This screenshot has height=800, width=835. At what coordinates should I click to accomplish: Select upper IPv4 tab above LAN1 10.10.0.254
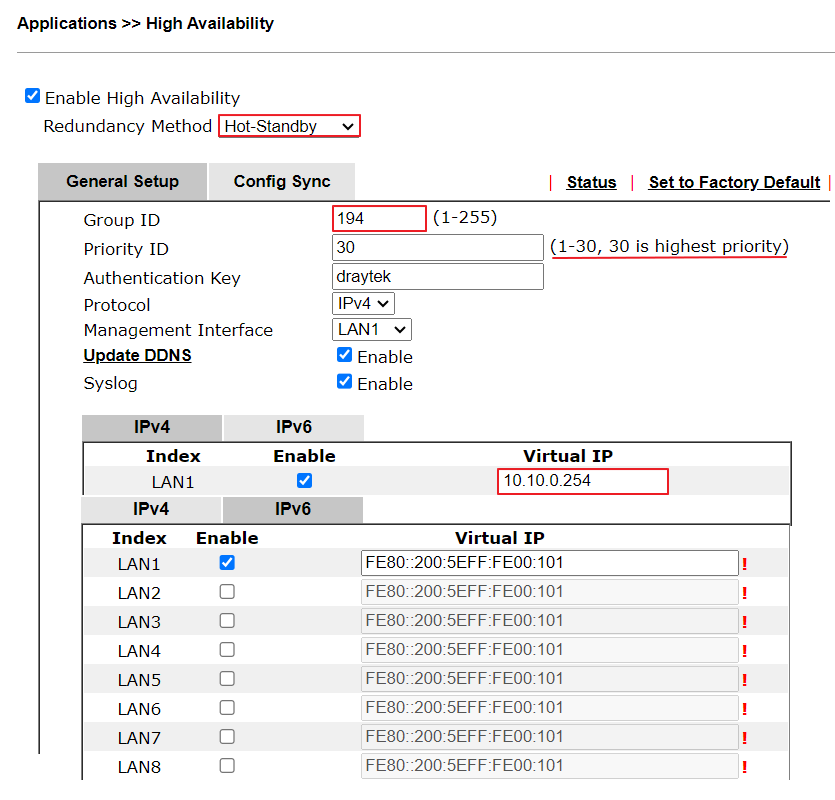click(152, 427)
